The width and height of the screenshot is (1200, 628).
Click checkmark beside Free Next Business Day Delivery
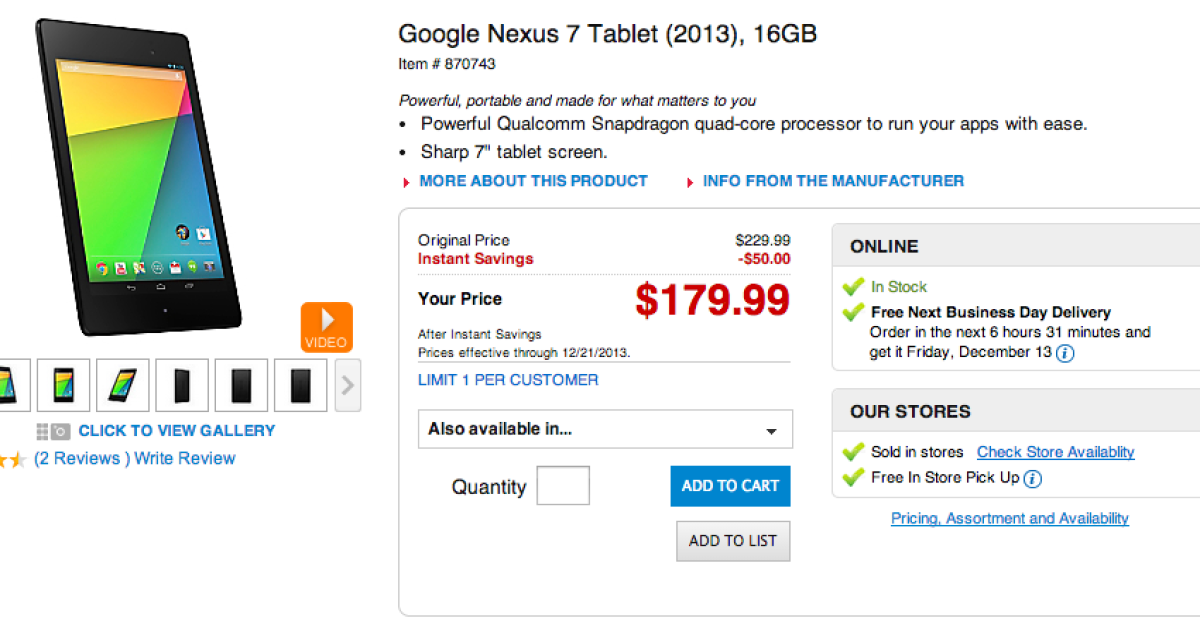tap(853, 312)
